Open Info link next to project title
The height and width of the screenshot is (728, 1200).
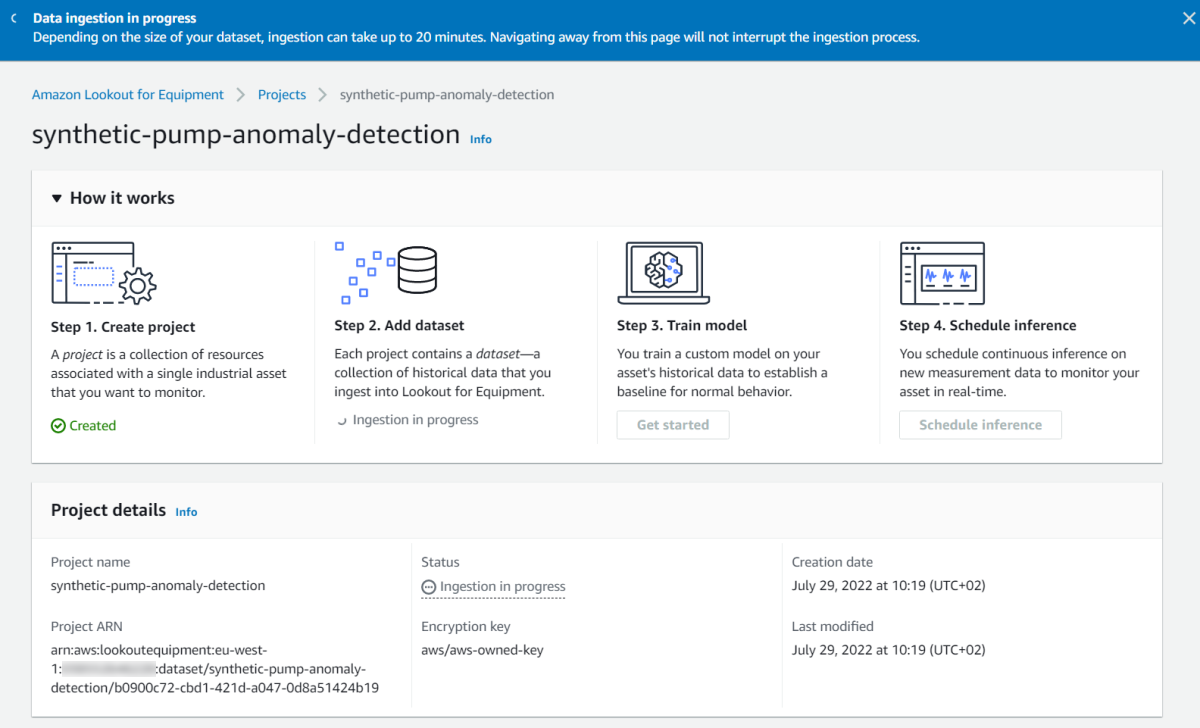pyautogui.click(x=481, y=139)
